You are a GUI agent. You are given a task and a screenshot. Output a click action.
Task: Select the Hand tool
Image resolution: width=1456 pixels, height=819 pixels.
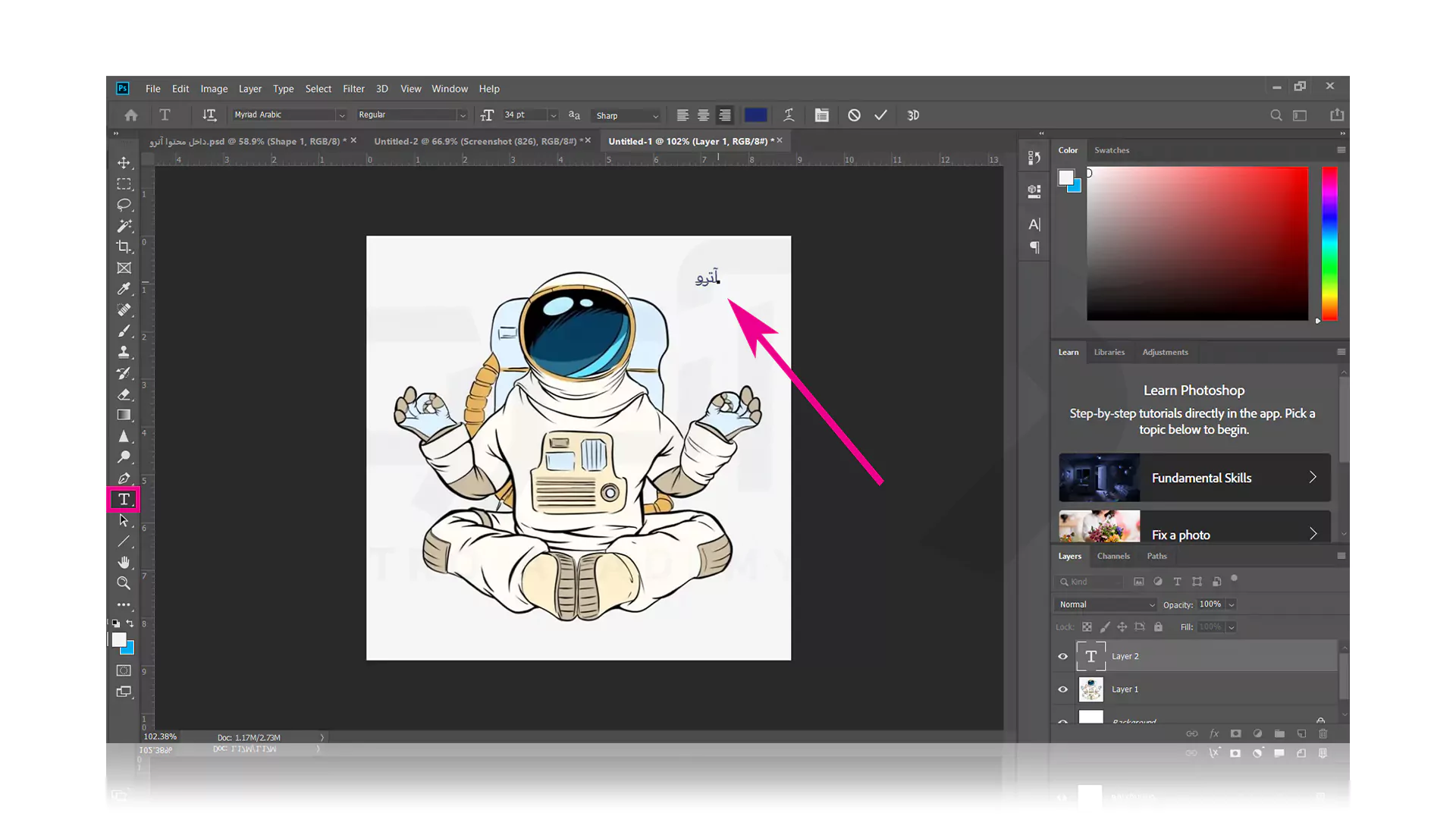coord(124,563)
